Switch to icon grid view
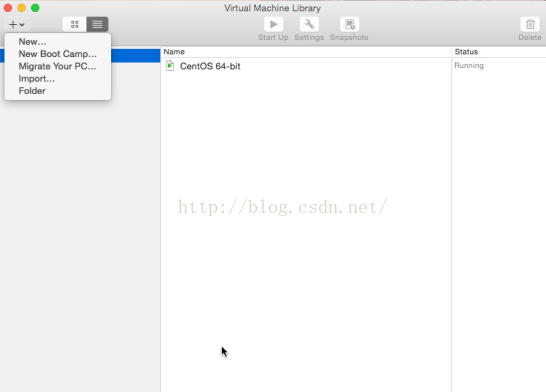The image size is (546, 392). click(x=75, y=24)
